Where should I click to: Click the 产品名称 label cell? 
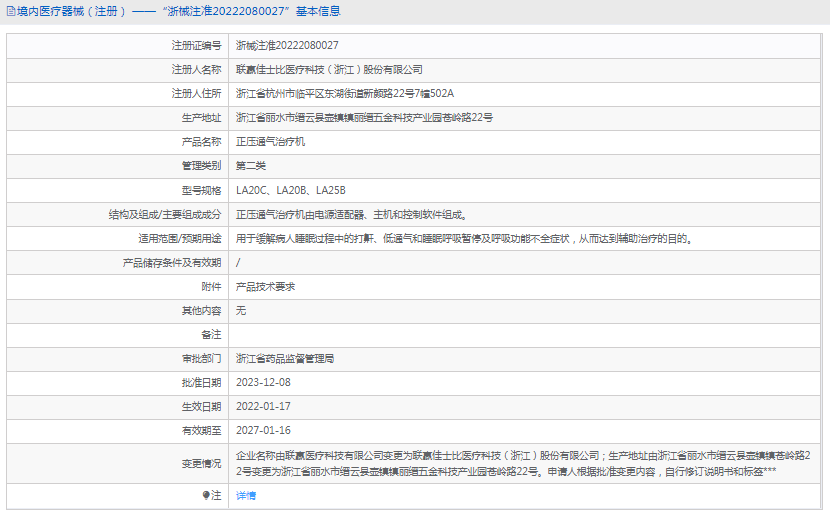click(118, 142)
